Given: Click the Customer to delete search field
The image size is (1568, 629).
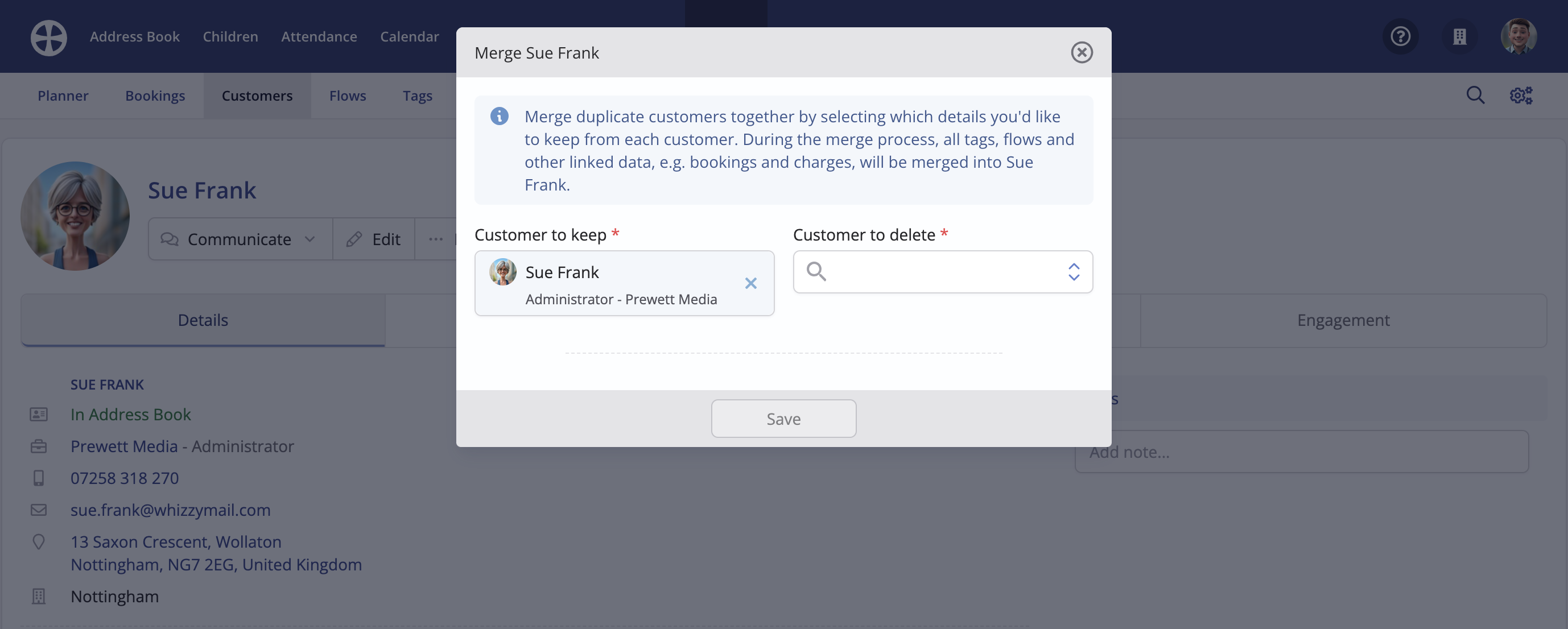Looking at the screenshot, I should [x=942, y=271].
